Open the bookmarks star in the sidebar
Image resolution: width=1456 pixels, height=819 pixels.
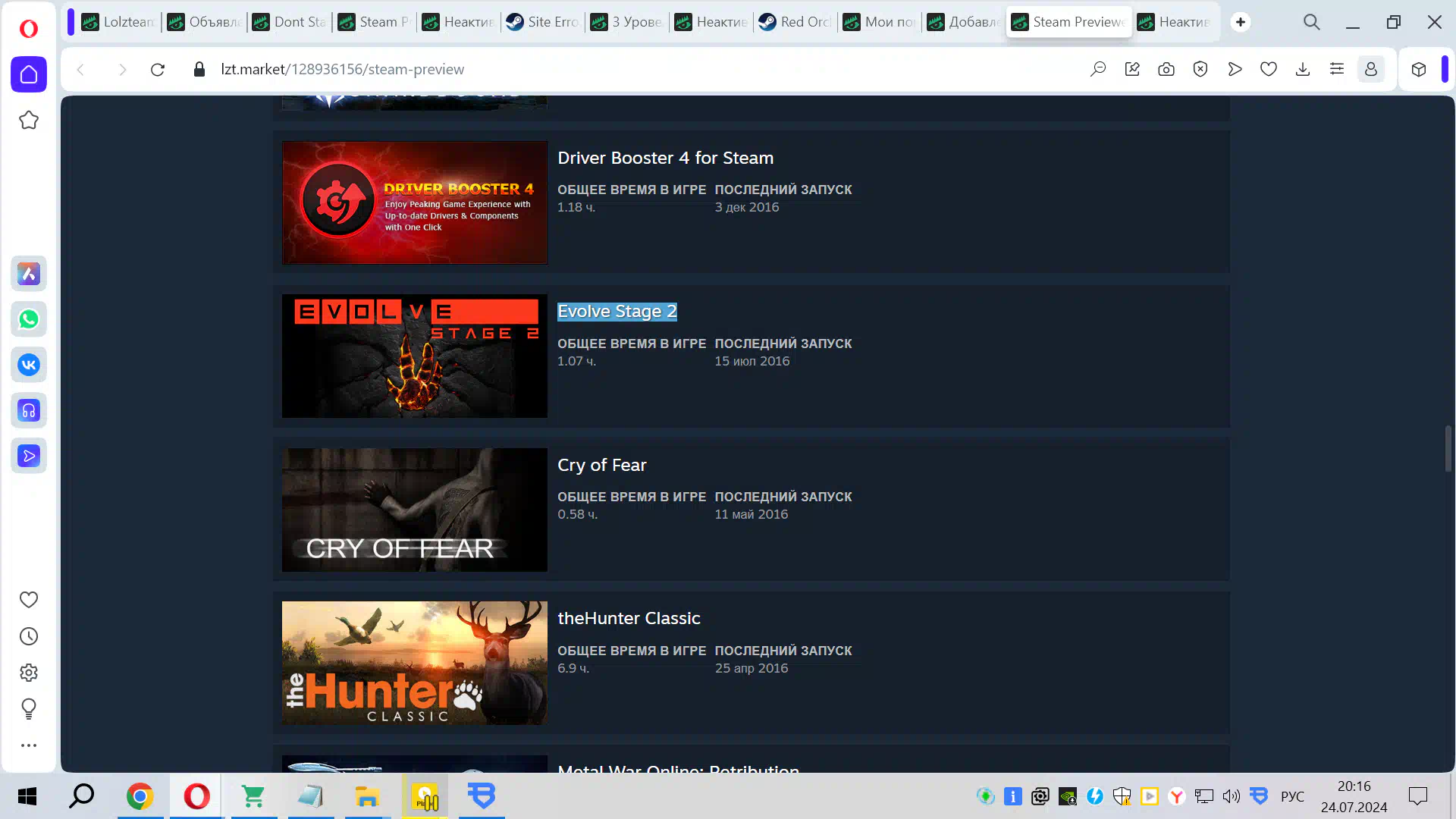coord(29,120)
